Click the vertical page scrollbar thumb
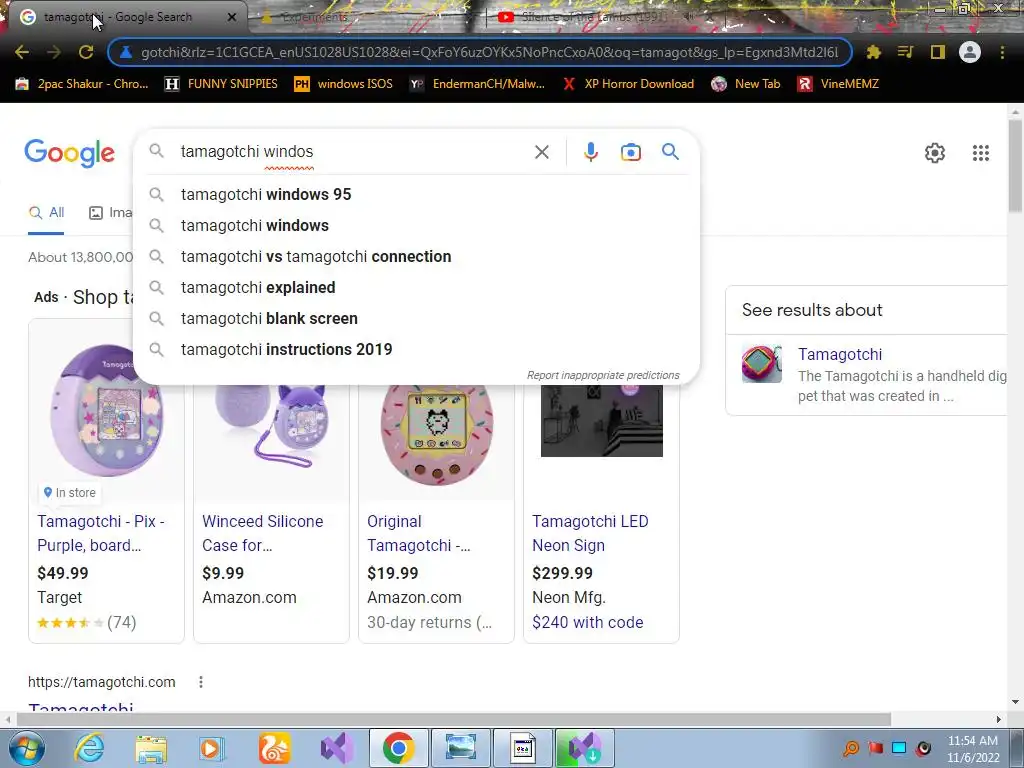 coord(1015,165)
